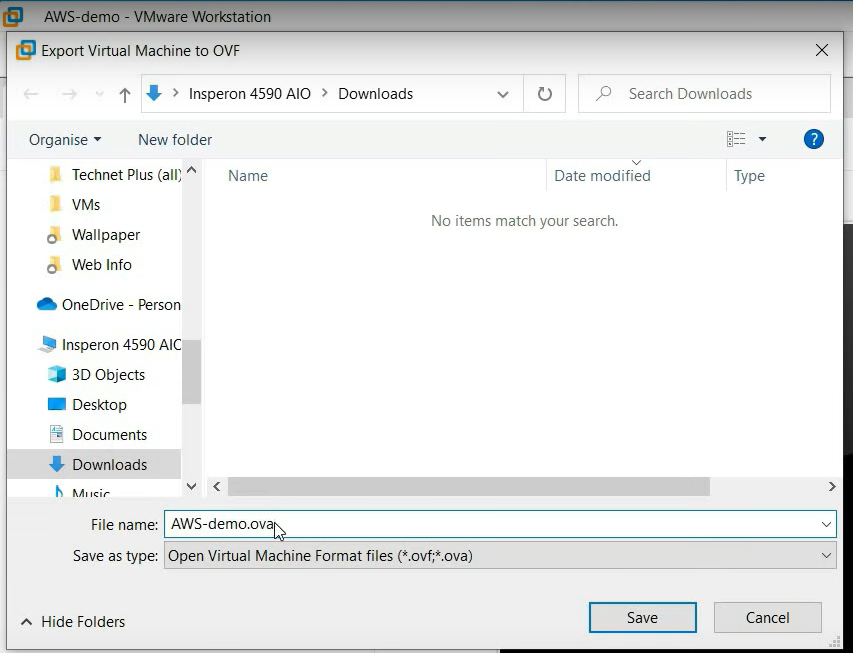The image size is (853, 653).
Task: Click the sidebar scroll-up arrow
Action: [191, 170]
